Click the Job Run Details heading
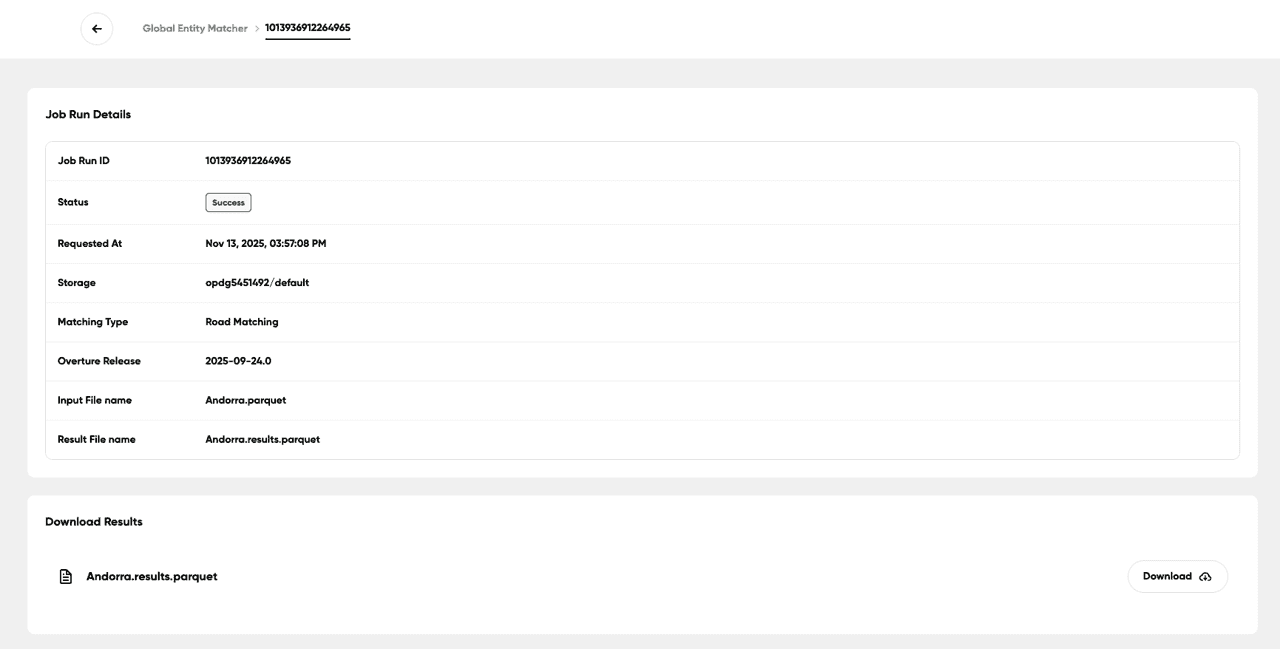1280x649 pixels. point(88,115)
